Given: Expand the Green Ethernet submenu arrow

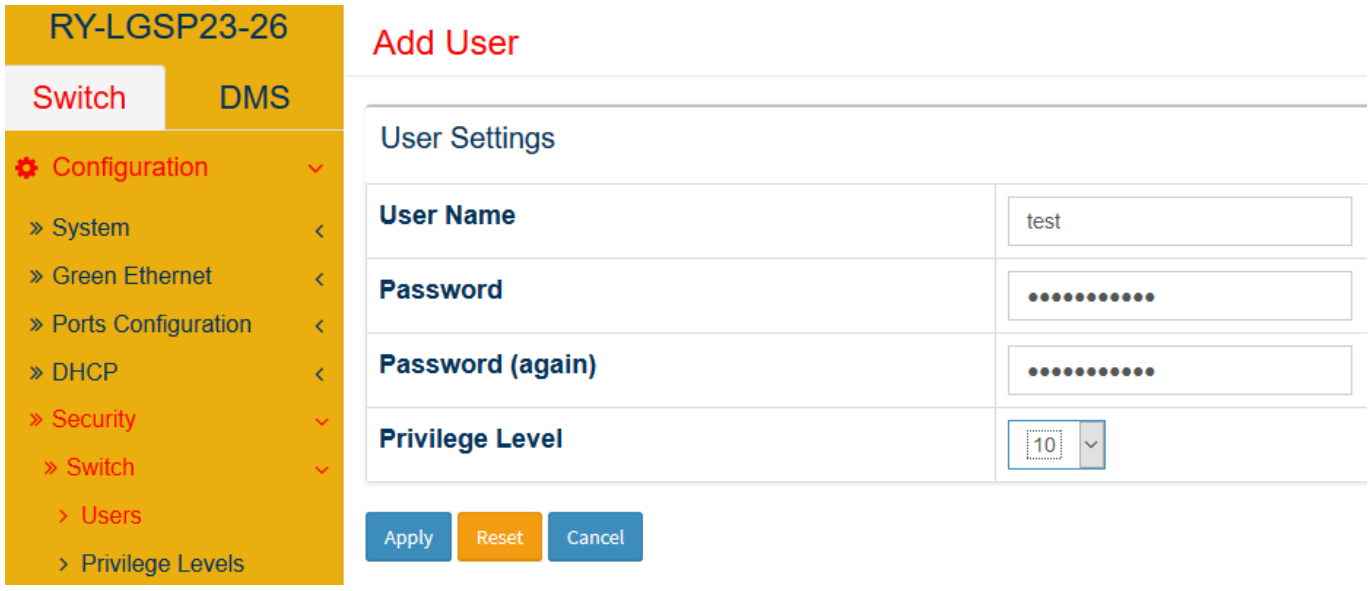Looking at the screenshot, I should tap(319, 279).
